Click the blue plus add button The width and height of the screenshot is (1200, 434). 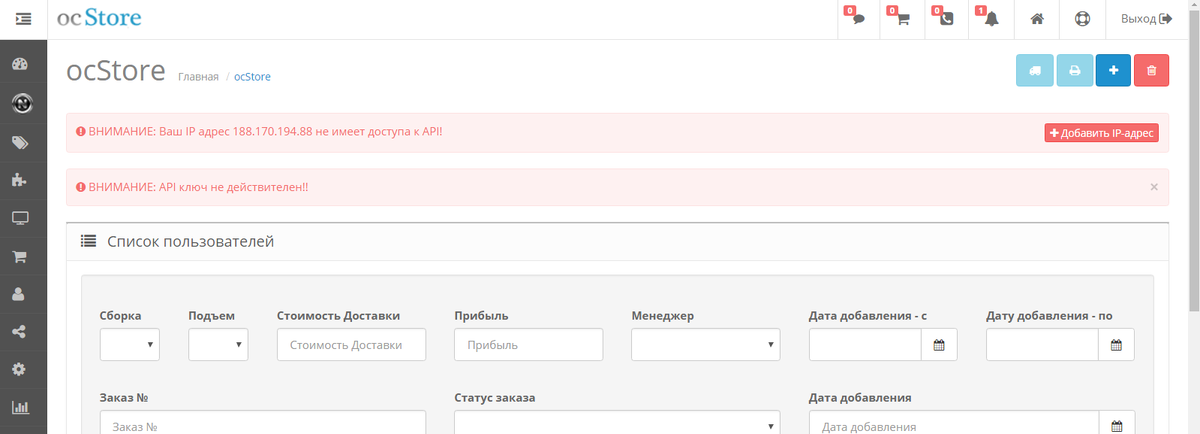[1113, 71]
